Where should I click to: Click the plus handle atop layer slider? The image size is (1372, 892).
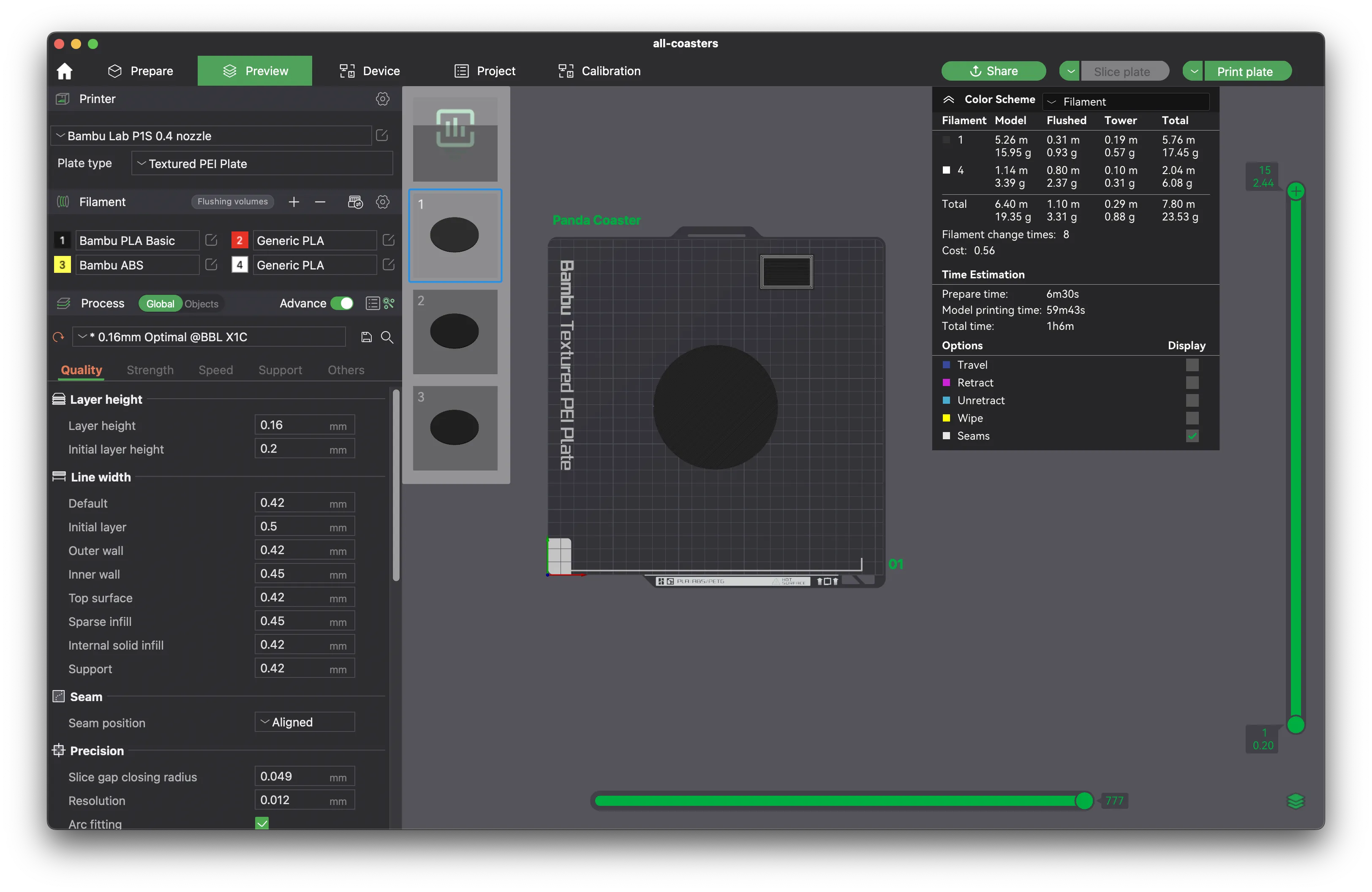[x=1296, y=191]
